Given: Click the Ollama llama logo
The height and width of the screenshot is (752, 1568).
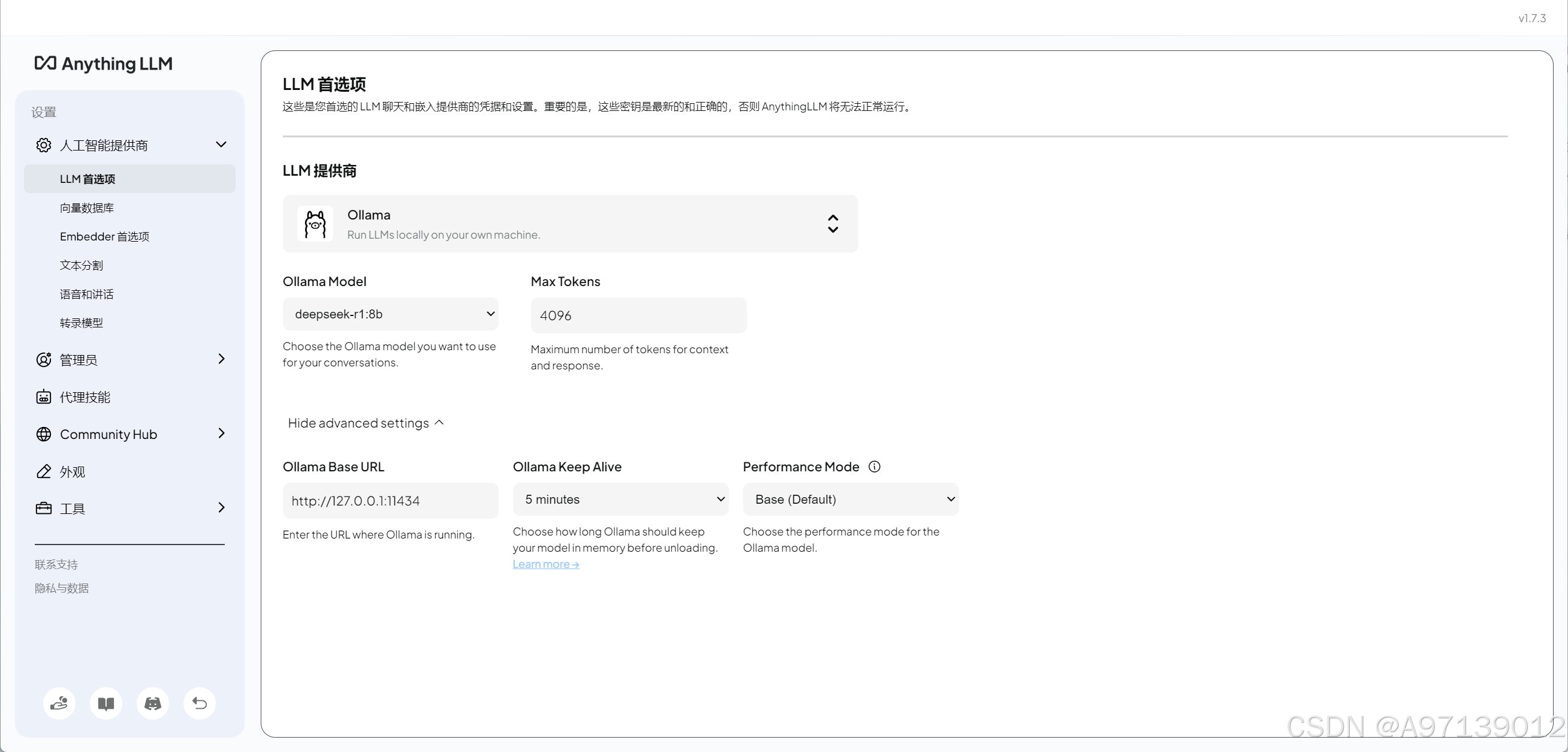Looking at the screenshot, I should (x=315, y=224).
